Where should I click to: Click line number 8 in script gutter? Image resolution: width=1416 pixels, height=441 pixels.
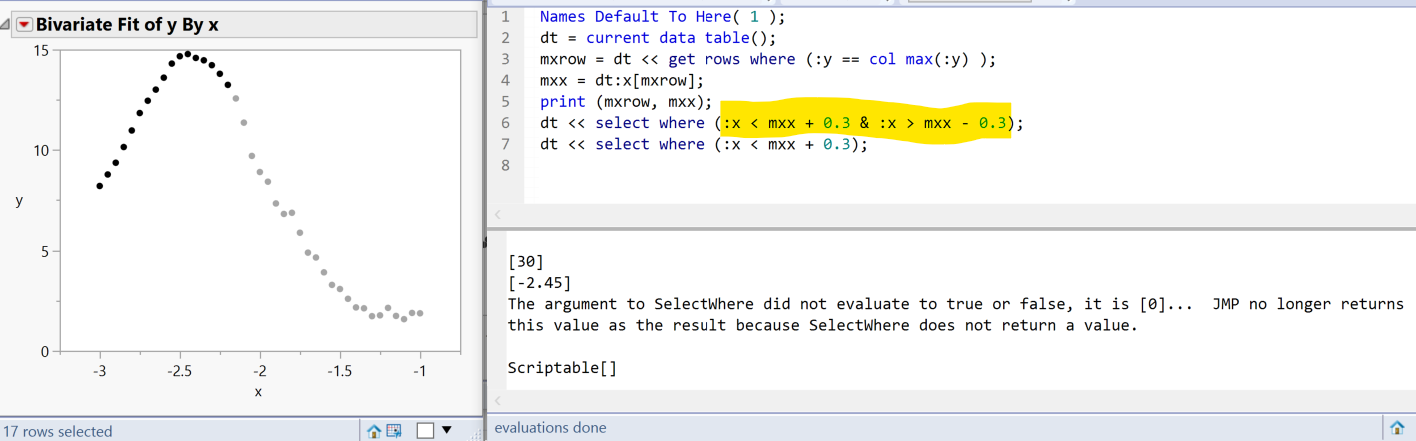click(505, 165)
